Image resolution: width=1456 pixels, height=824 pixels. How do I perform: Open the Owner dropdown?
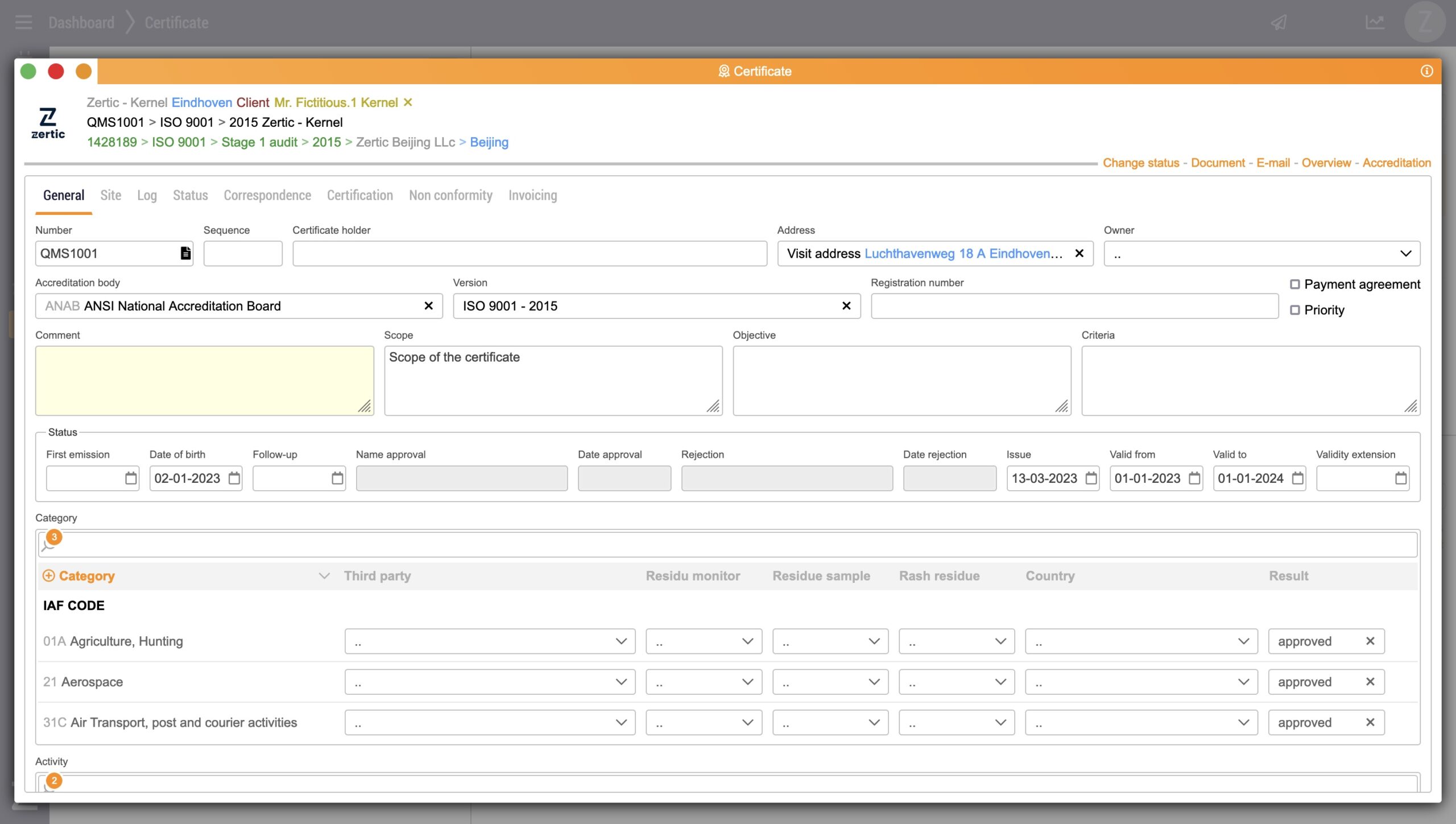point(1261,254)
